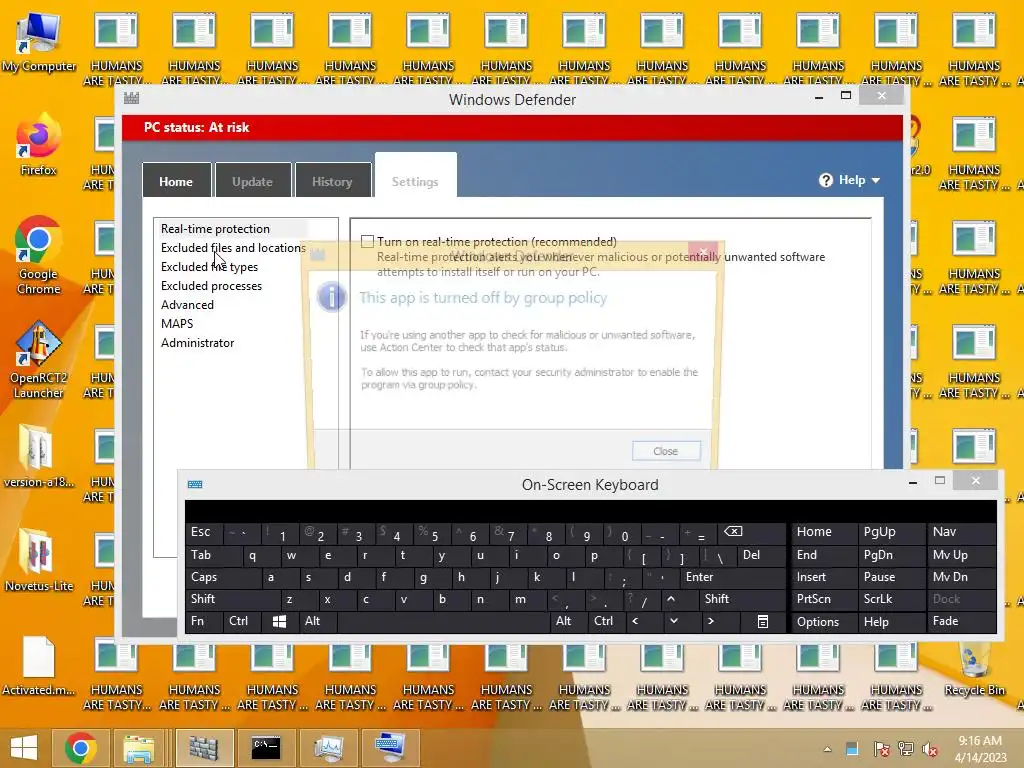Image resolution: width=1024 pixels, height=768 pixels.
Task: Click Mv Up key on On-Screen Keyboard
Action: click(961, 555)
